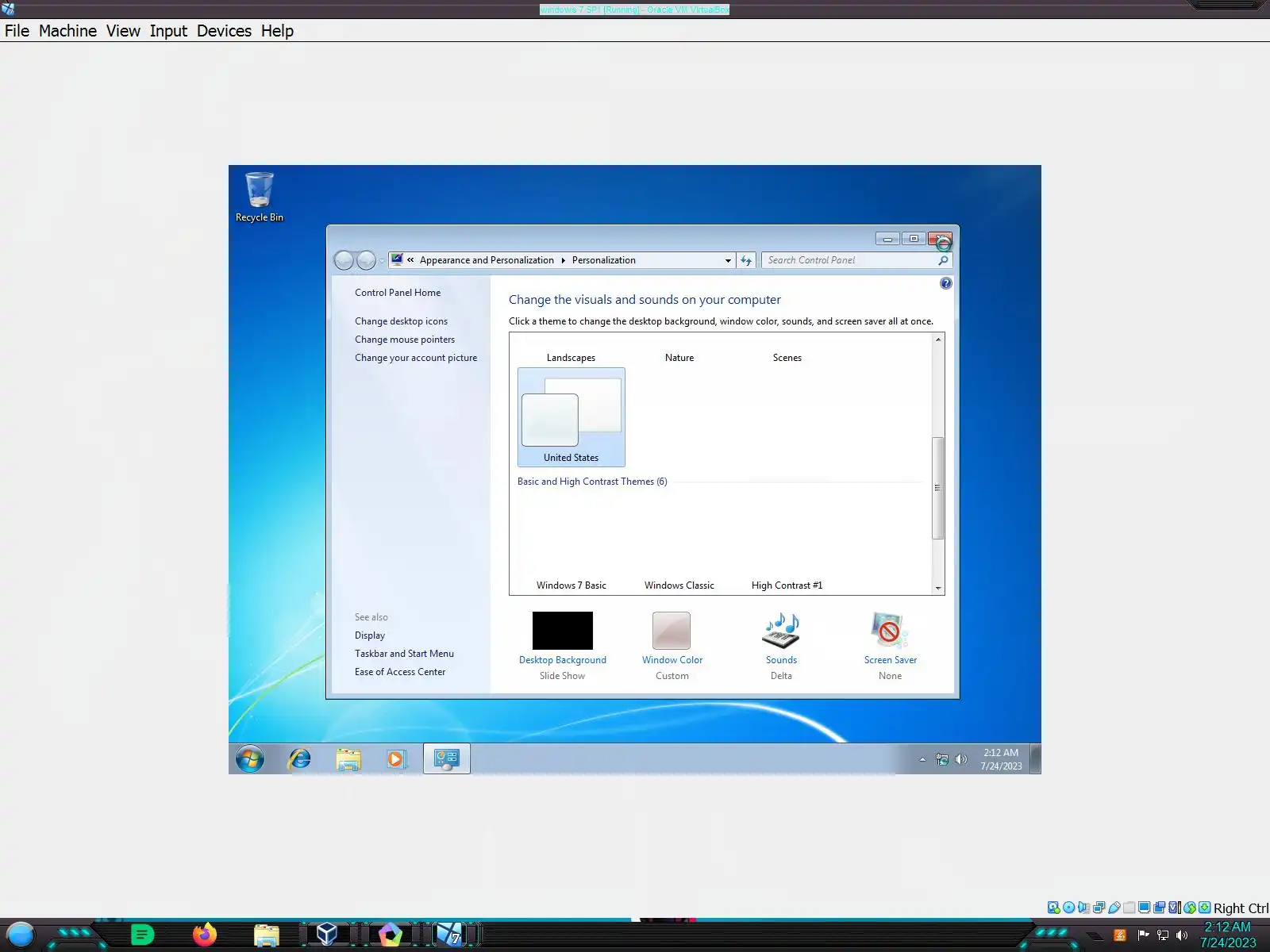Open Desktop Background slide show settings
The image size is (1270, 952).
pos(563,646)
